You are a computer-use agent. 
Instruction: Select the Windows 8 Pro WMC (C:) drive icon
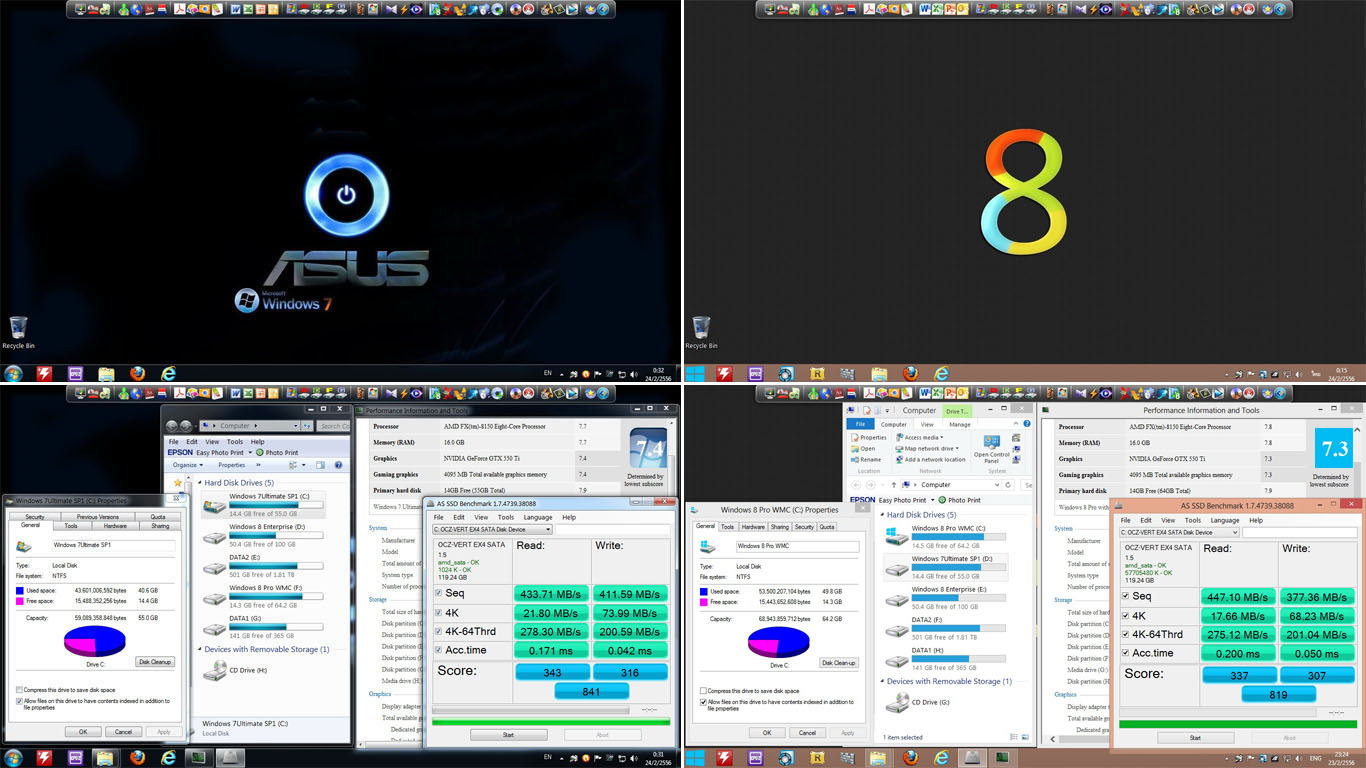tap(897, 535)
